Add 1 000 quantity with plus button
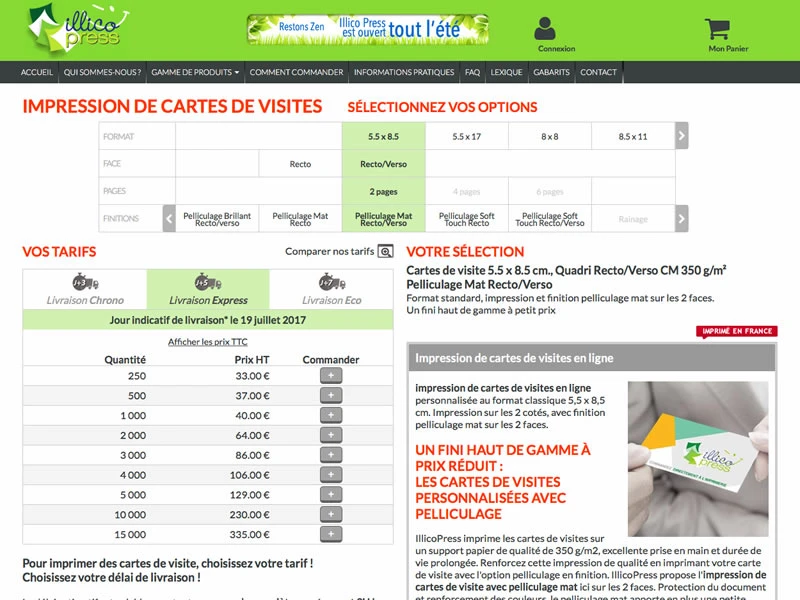Screen dimensions: 800x600 coord(331,415)
